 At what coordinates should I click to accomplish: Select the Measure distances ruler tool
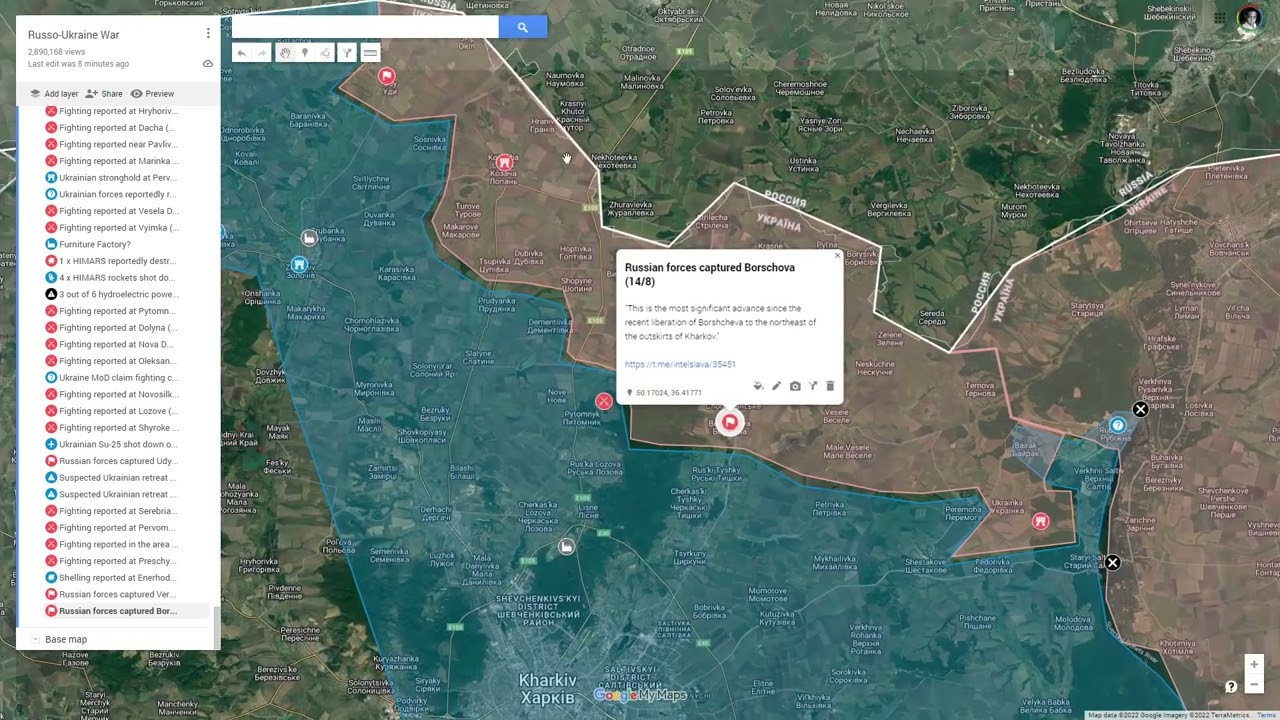click(x=370, y=53)
